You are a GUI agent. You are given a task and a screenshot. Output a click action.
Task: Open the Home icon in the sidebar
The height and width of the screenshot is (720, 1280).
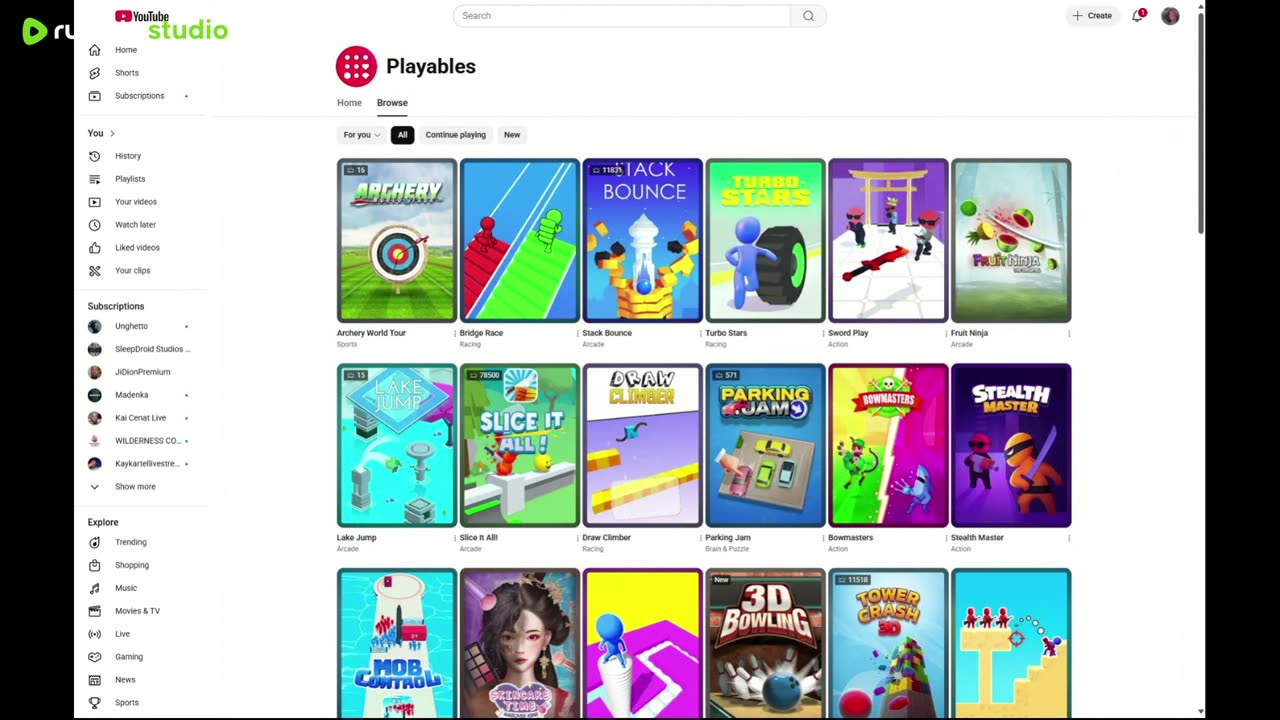94,50
